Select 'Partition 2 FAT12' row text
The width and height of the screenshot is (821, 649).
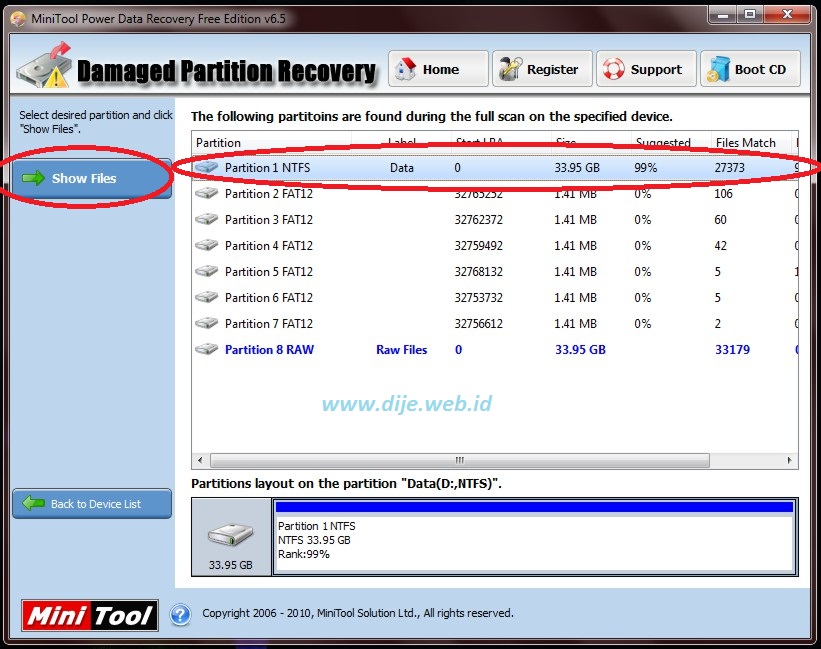(x=269, y=194)
